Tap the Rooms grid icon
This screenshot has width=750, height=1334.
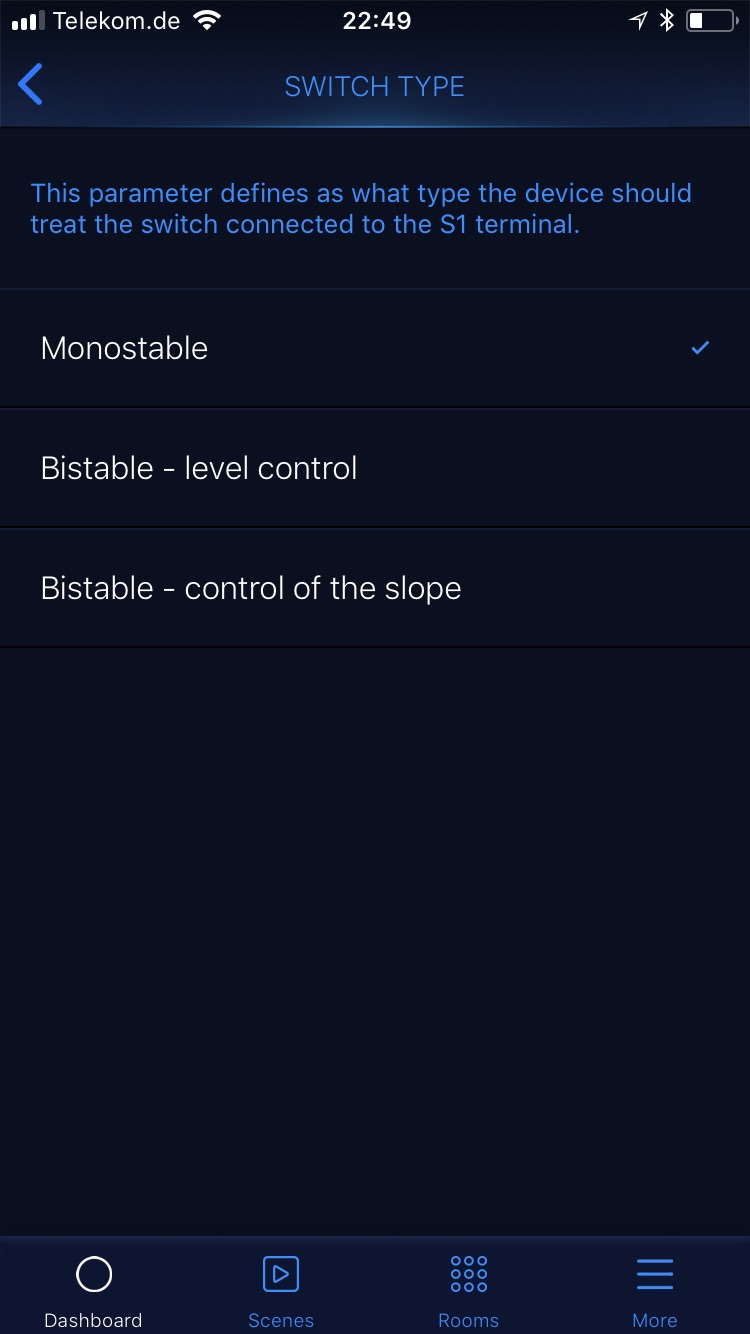coord(468,1274)
